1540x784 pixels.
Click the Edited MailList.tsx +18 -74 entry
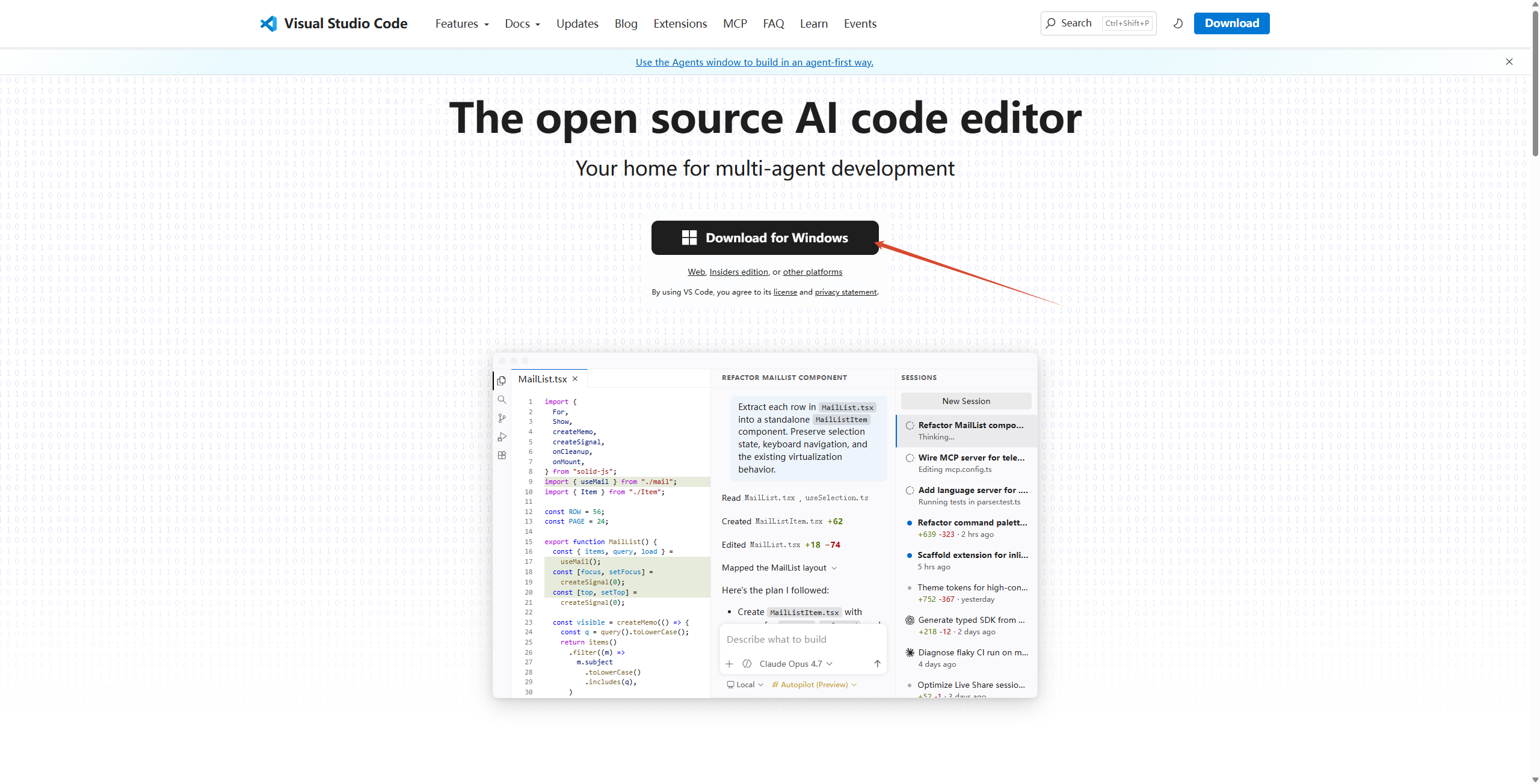tap(781, 545)
